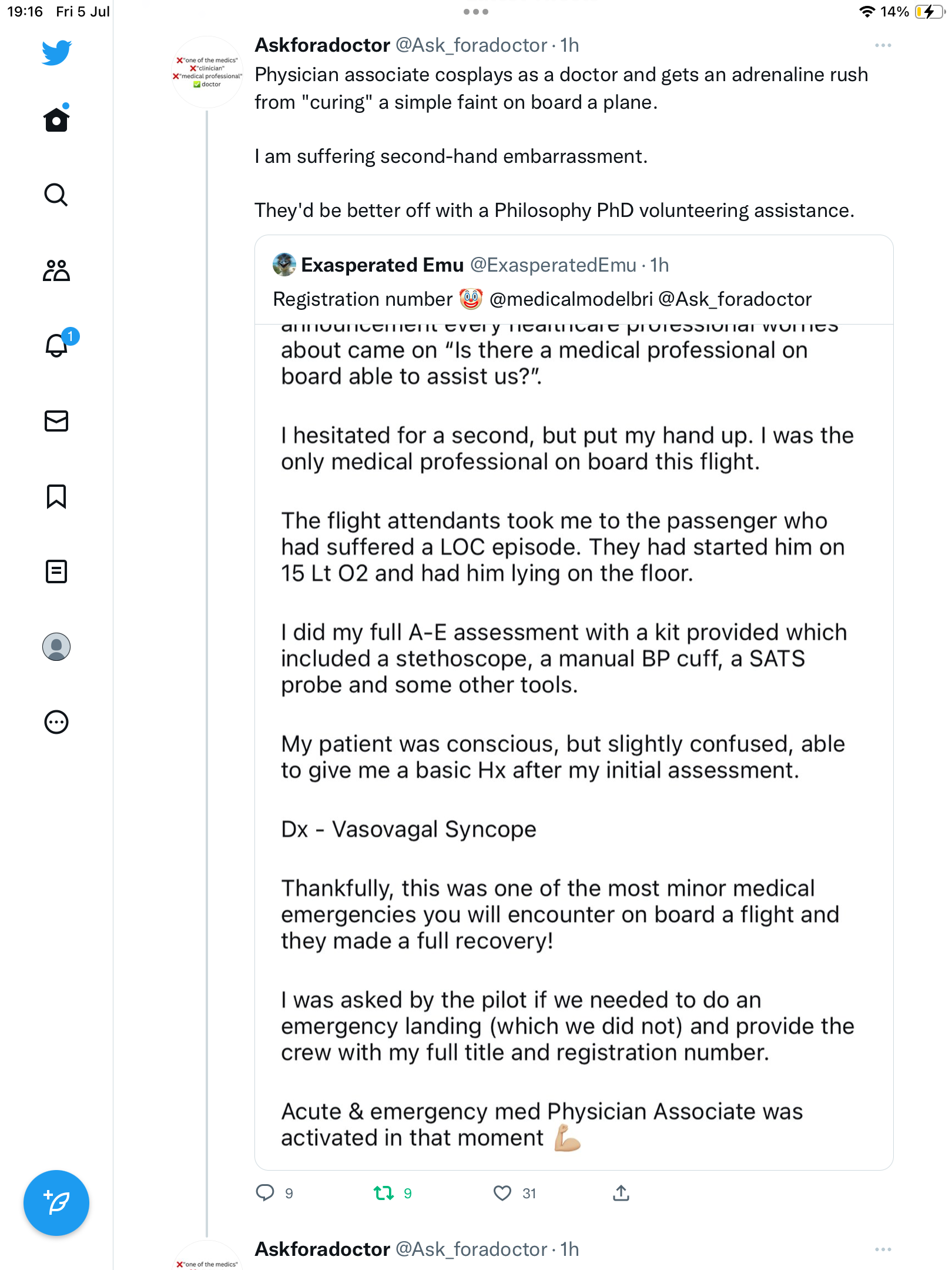Open the @Ask_foradoctor handle in header
The height and width of the screenshot is (1270, 952).
(471, 45)
